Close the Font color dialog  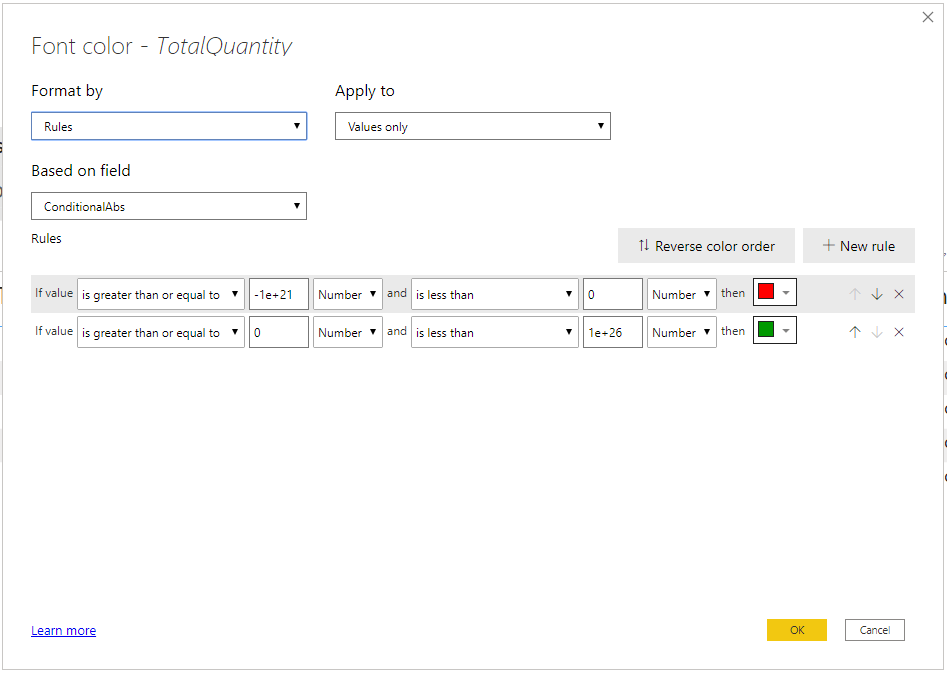tap(926, 17)
